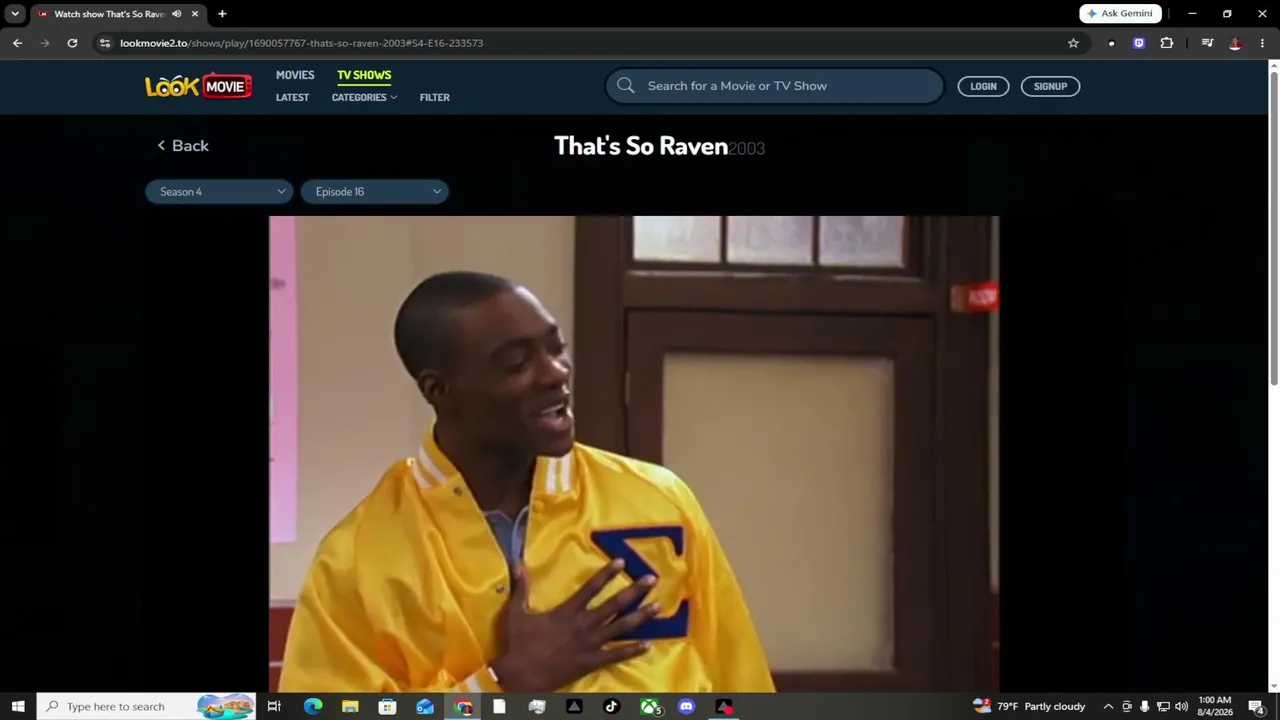Click the Signup button
The height and width of the screenshot is (720, 1280).
(1050, 86)
